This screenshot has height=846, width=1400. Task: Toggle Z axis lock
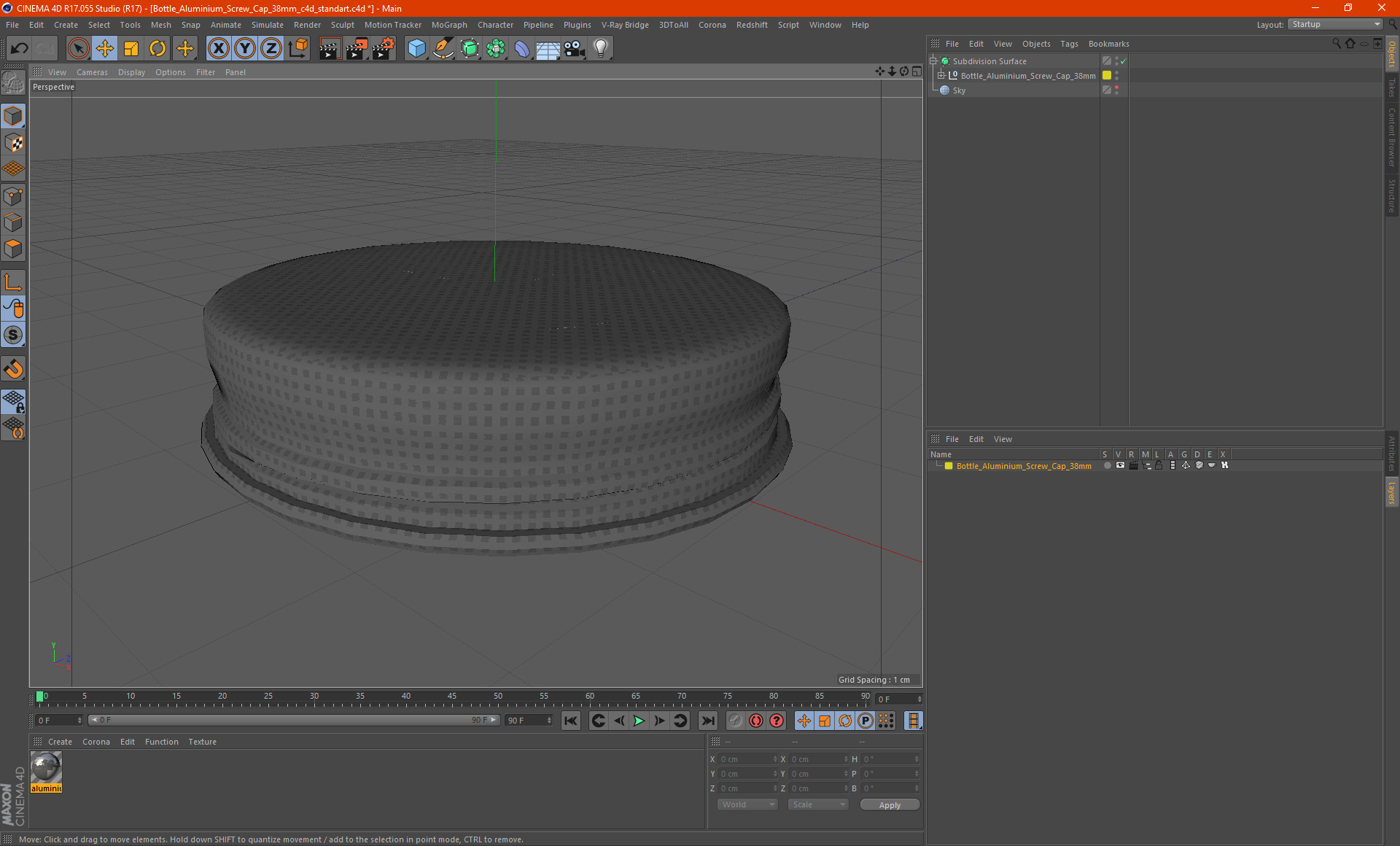tap(271, 49)
